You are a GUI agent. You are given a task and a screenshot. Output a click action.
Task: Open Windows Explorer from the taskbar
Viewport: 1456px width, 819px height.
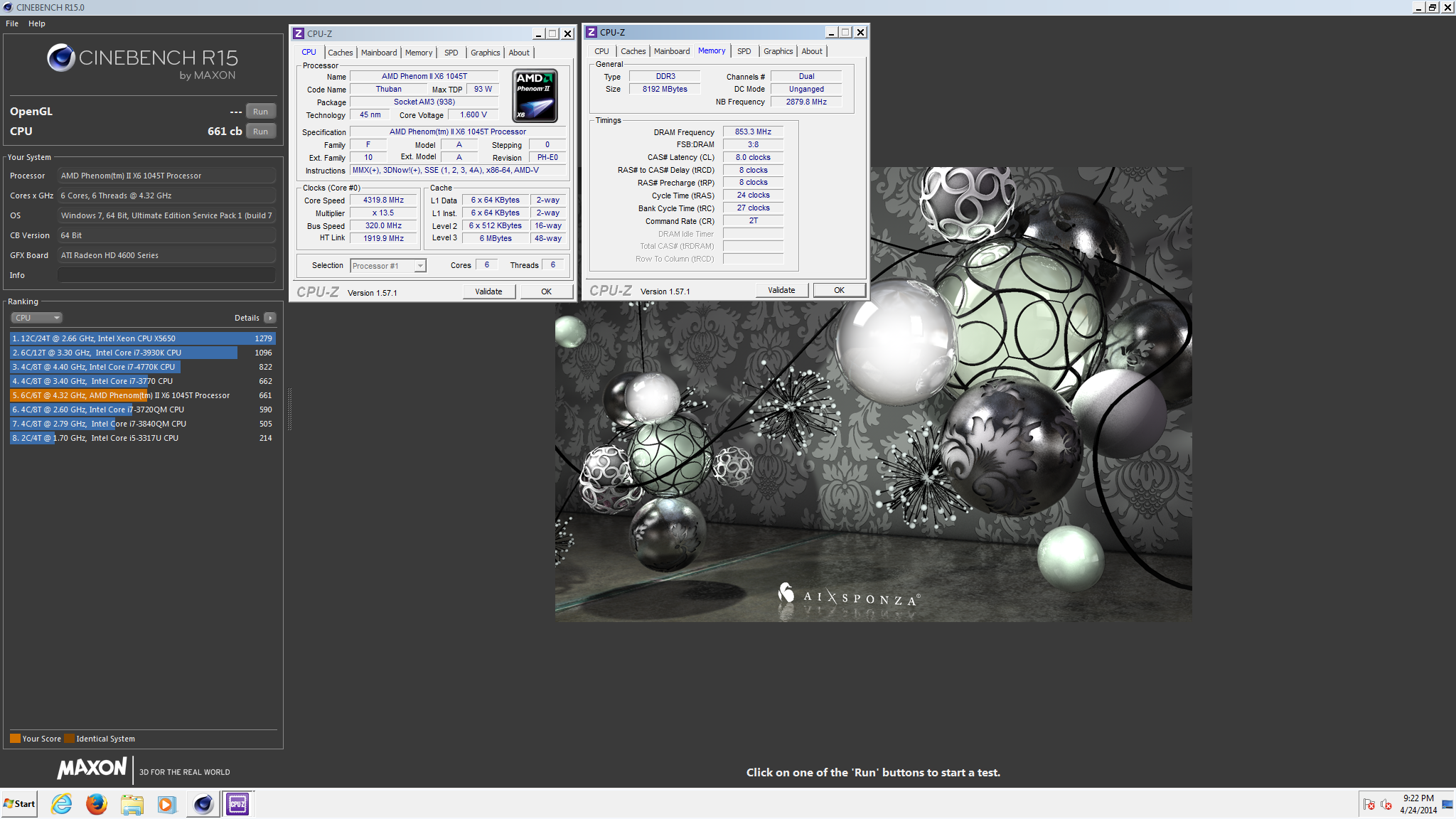coord(132,804)
